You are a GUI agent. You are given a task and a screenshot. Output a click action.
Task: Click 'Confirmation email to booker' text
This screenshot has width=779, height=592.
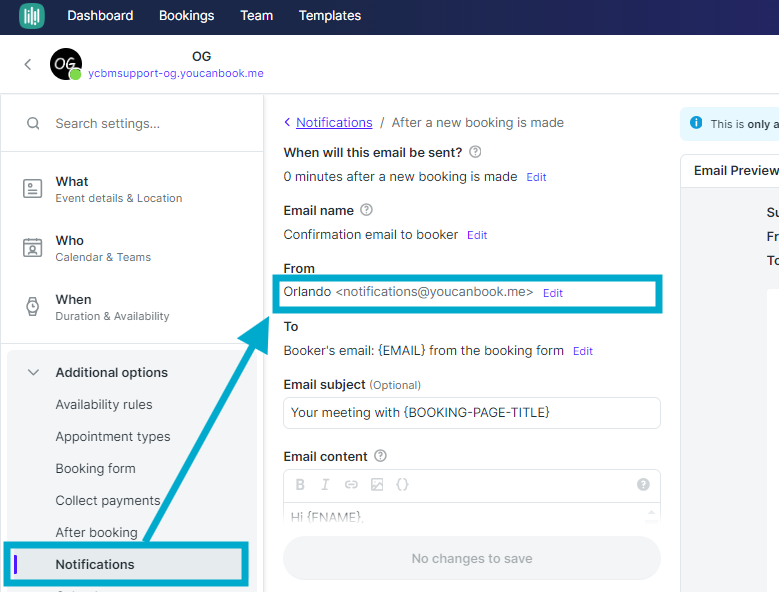(371, 235)
